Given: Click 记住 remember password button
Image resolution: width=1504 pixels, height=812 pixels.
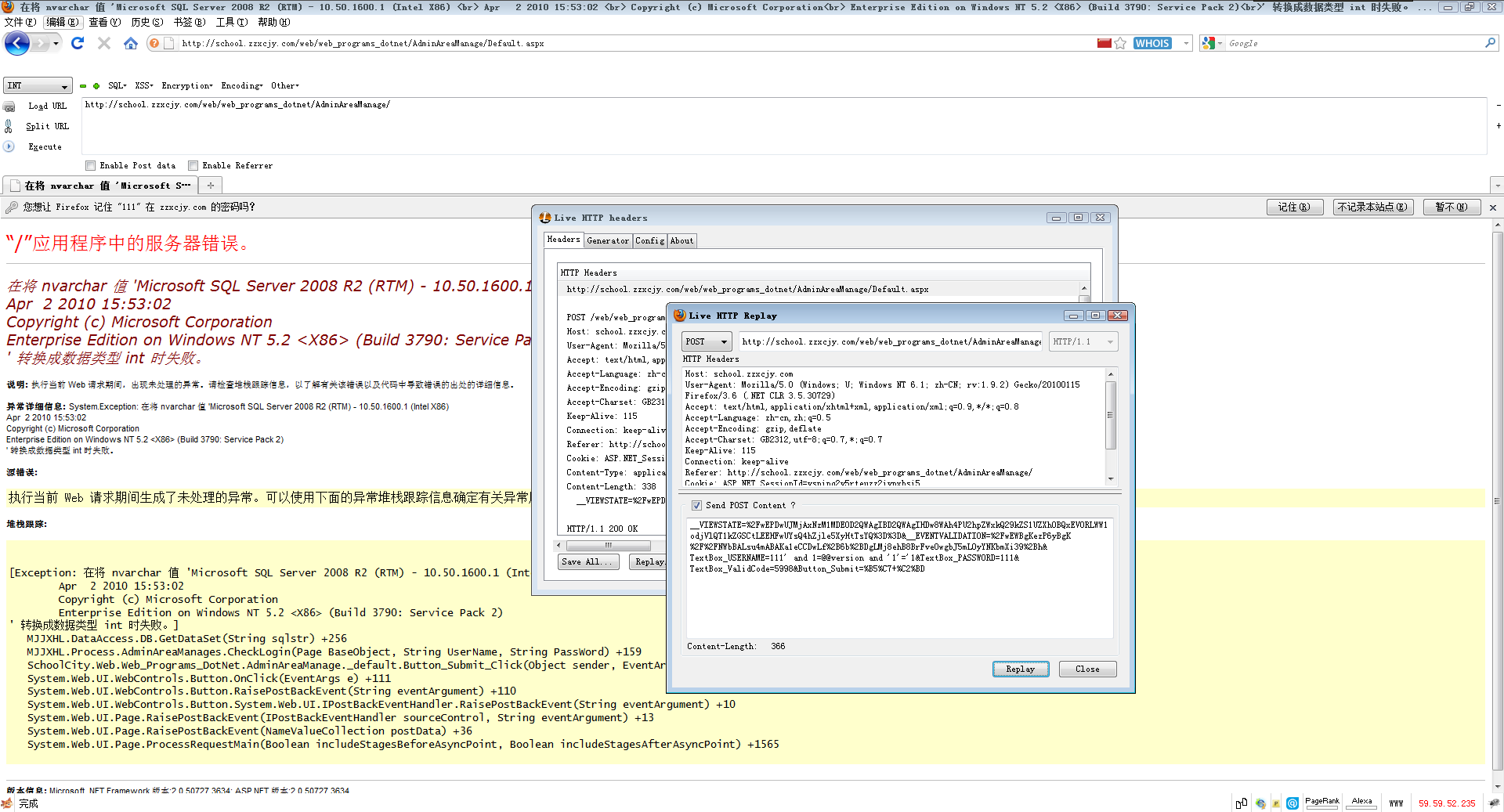Looking at the screenshot, I should coord(1294,208).
